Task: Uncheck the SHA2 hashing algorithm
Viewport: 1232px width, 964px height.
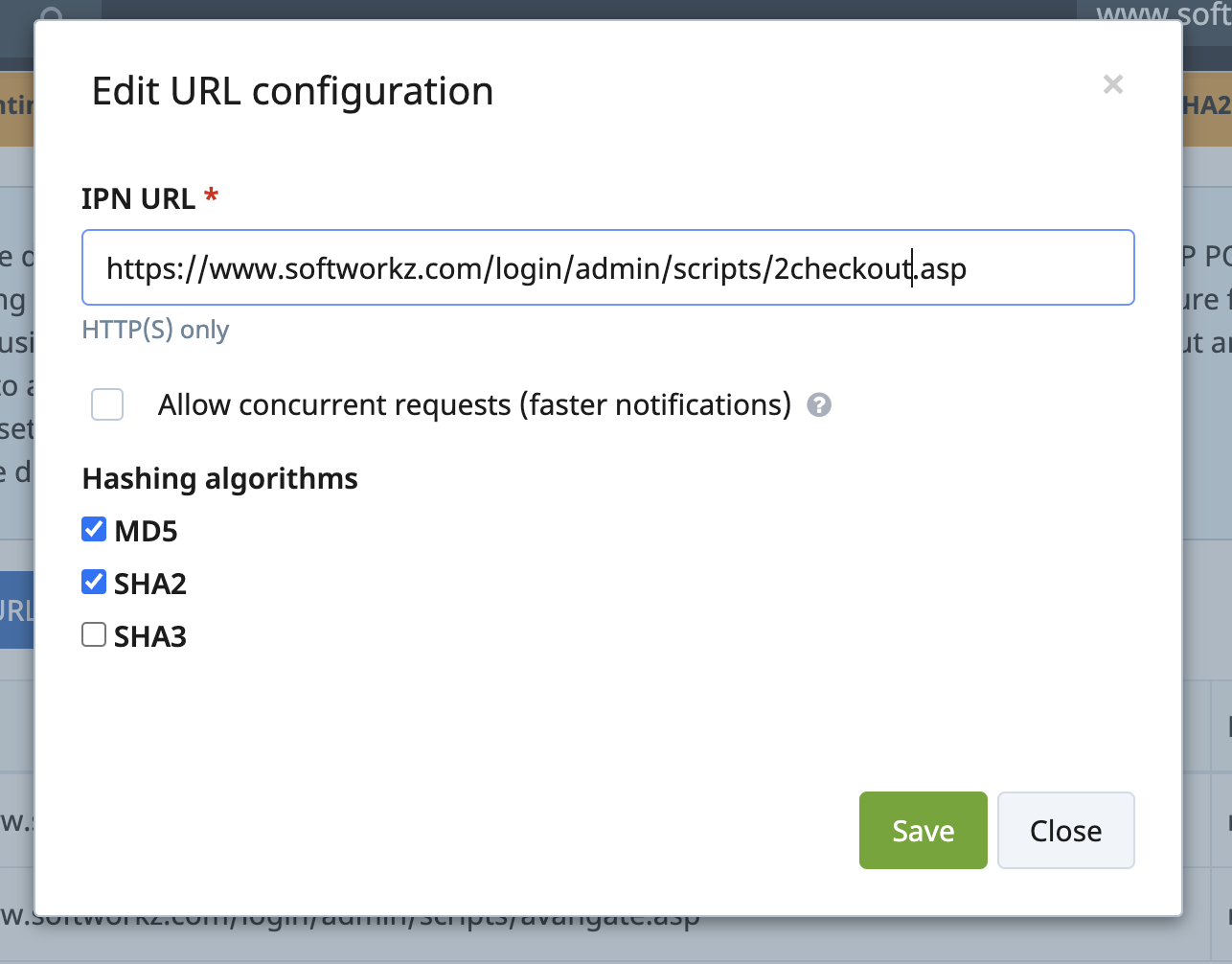Action: click(x=94, y=582)
